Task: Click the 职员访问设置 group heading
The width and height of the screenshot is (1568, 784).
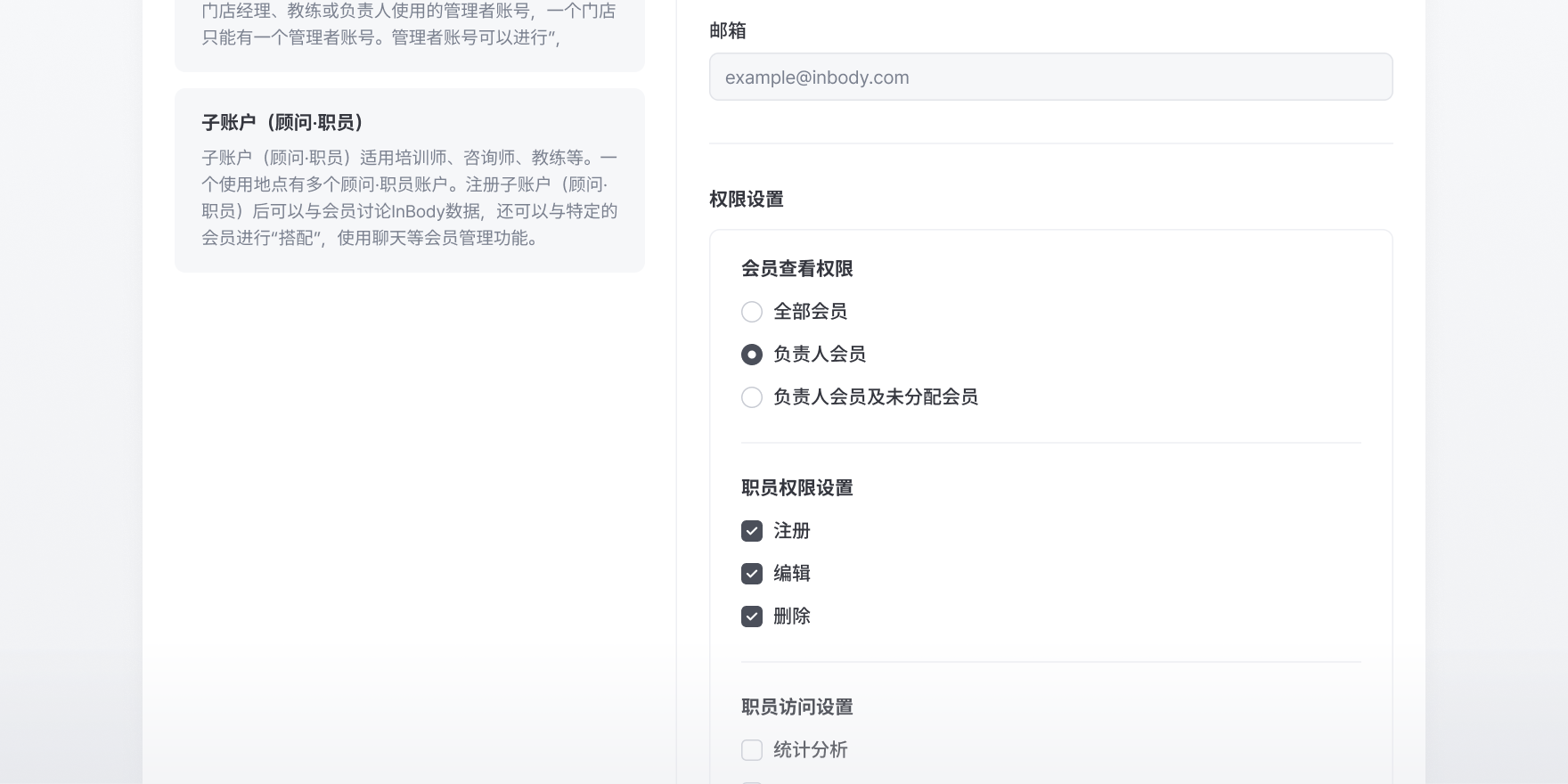Action: 796,707
